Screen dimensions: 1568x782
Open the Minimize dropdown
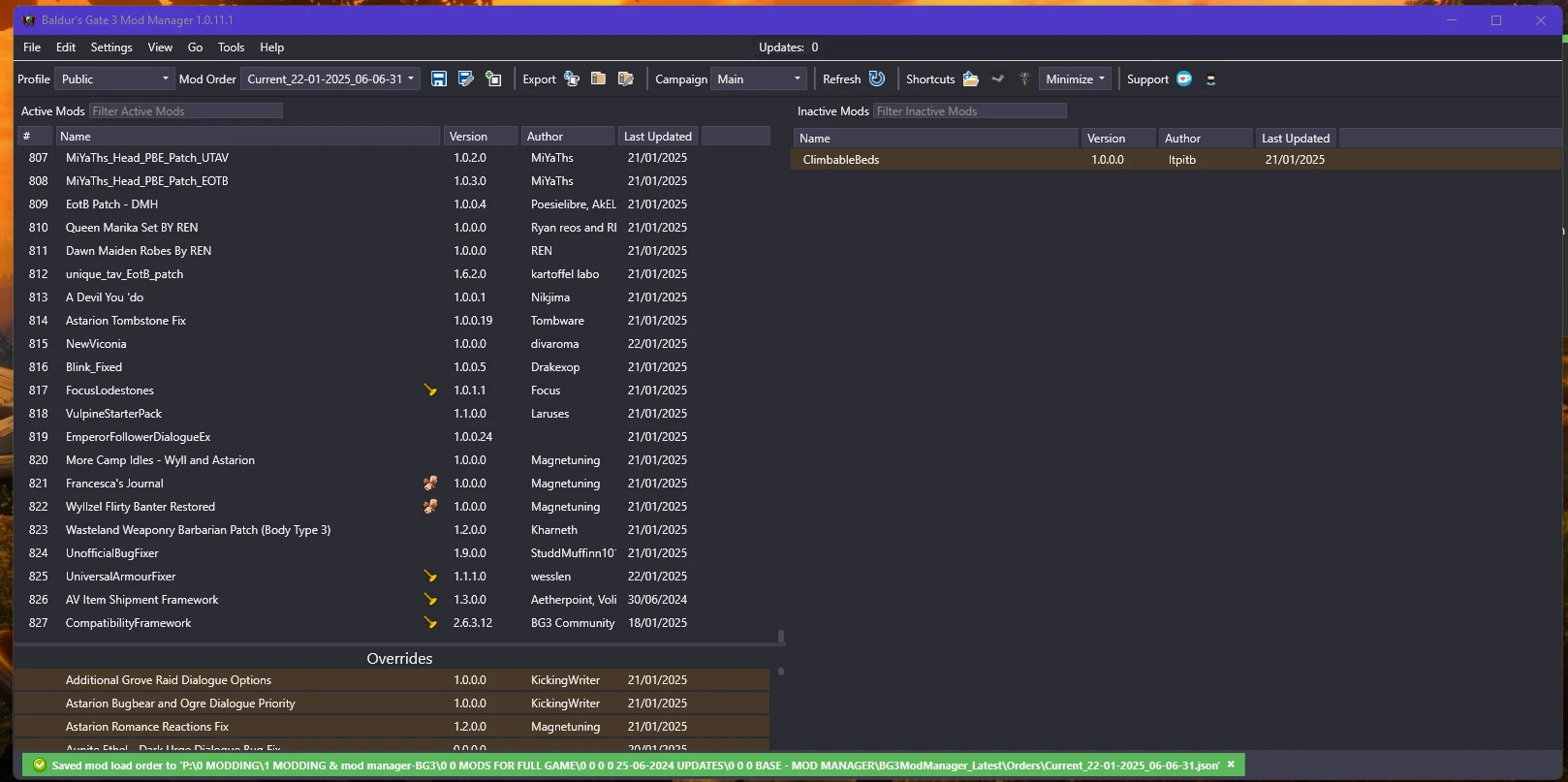(1075, 78)
